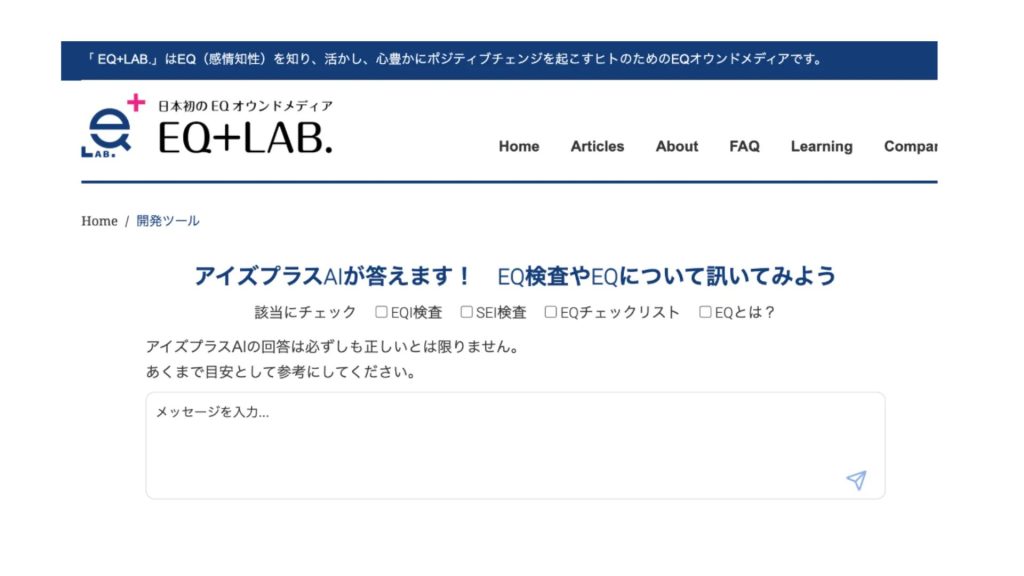The image size is (1024, 576).
Task: Open the Home navigation menu item
Action: pos(519,146)
